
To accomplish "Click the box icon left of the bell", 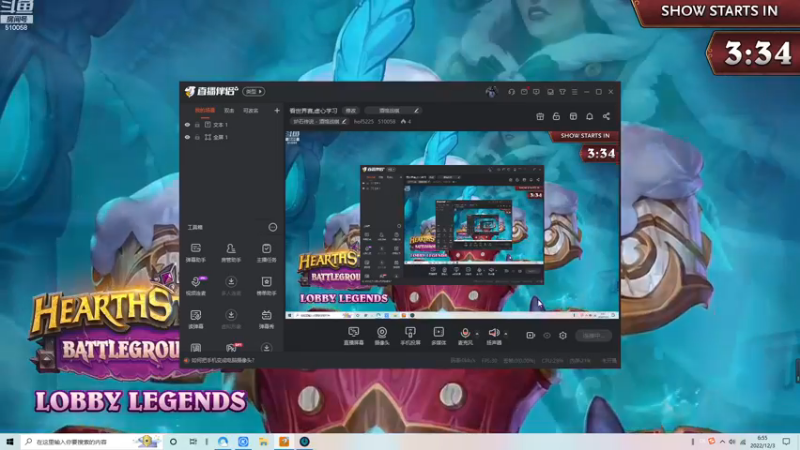I will (573, 116).
